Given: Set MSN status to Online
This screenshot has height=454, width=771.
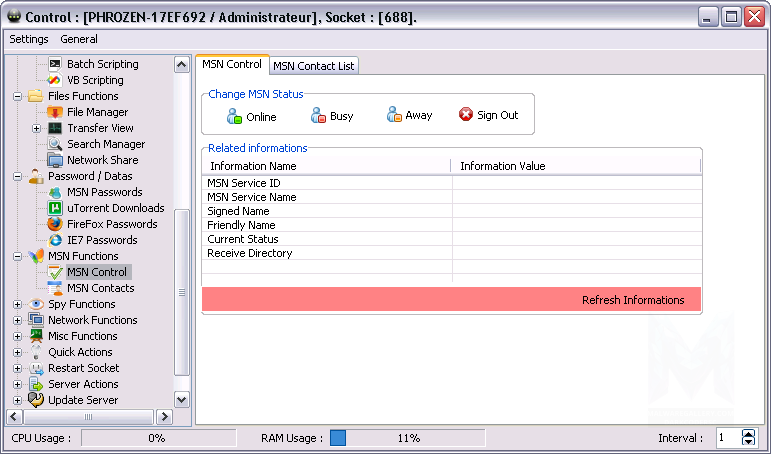Looking at the screenshot, I should coord(251,116).
